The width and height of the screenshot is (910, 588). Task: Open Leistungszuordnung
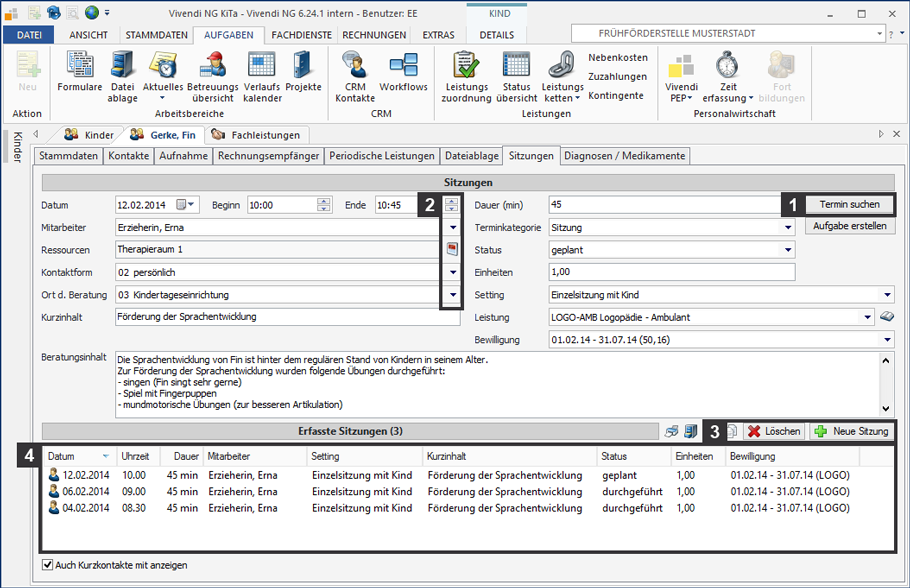tap(467, 77)
